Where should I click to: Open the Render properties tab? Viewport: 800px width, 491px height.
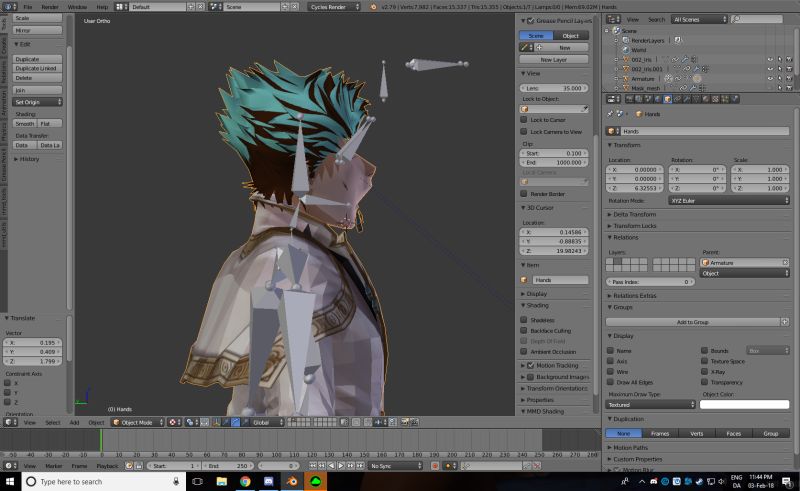(x=630, y=99)
